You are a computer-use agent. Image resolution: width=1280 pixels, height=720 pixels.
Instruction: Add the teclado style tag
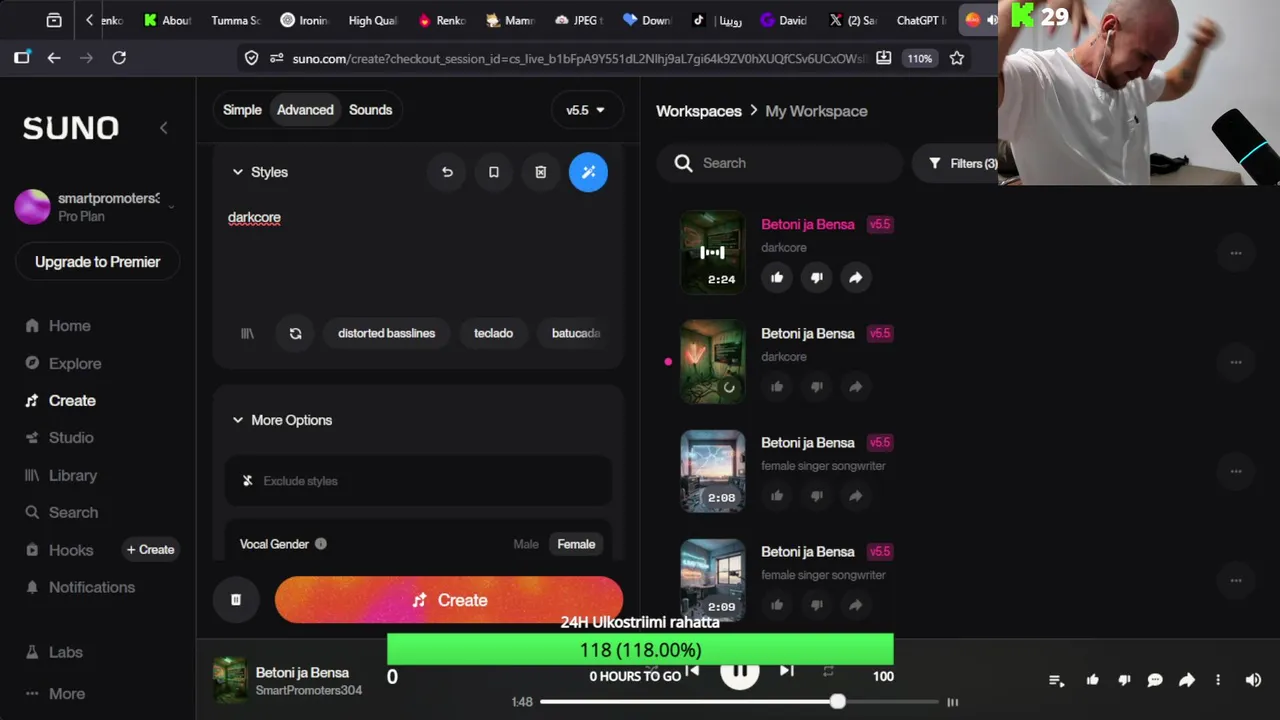(x=493, y=333)
